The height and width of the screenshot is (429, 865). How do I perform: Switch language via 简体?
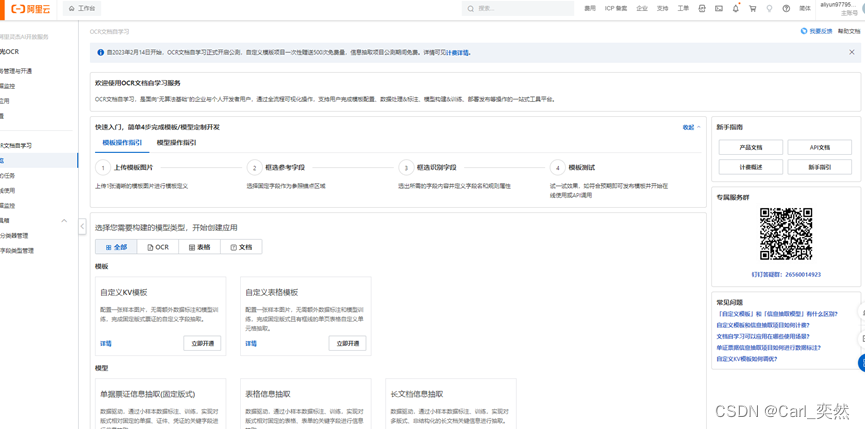(x=805, y=9)
